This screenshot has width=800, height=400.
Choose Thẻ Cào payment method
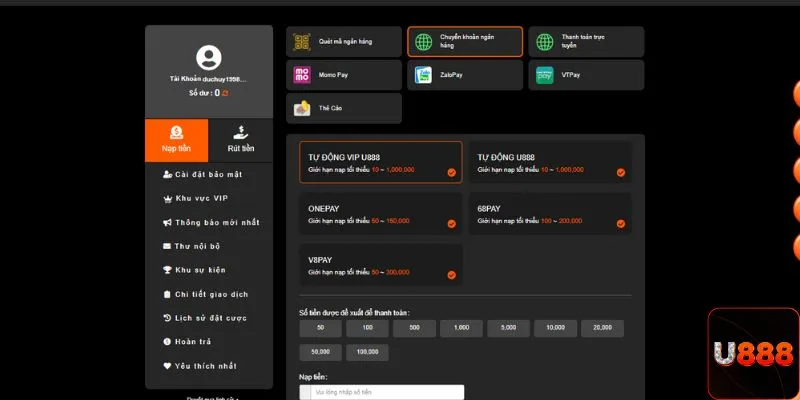(344, 108)
